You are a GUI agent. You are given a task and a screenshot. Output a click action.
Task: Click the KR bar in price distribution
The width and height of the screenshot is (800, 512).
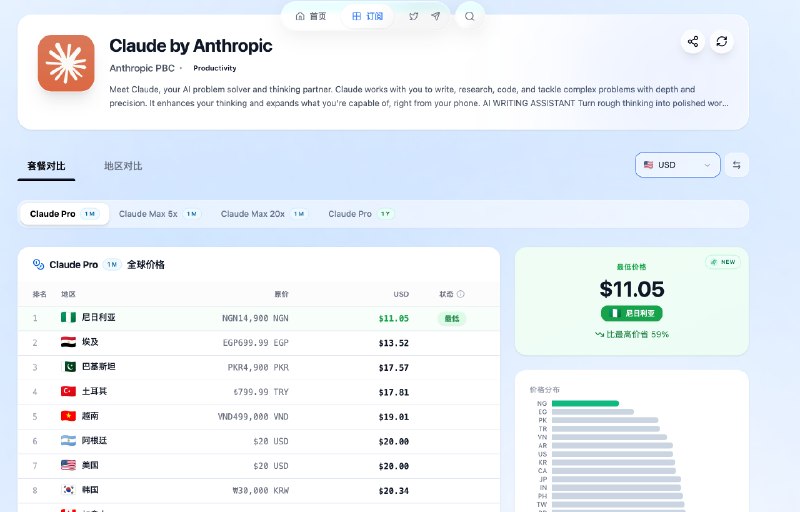613,463
